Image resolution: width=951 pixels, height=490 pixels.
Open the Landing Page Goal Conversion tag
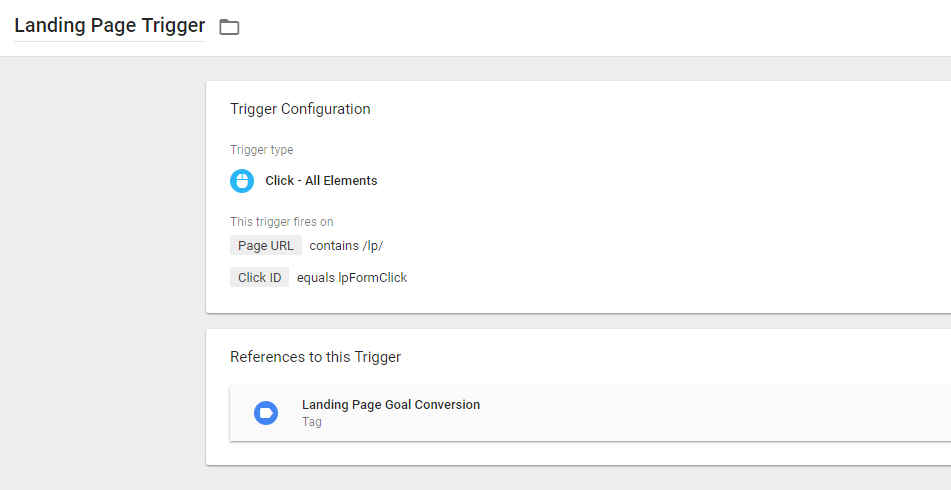pyautogui.click(x=391, y=404)
